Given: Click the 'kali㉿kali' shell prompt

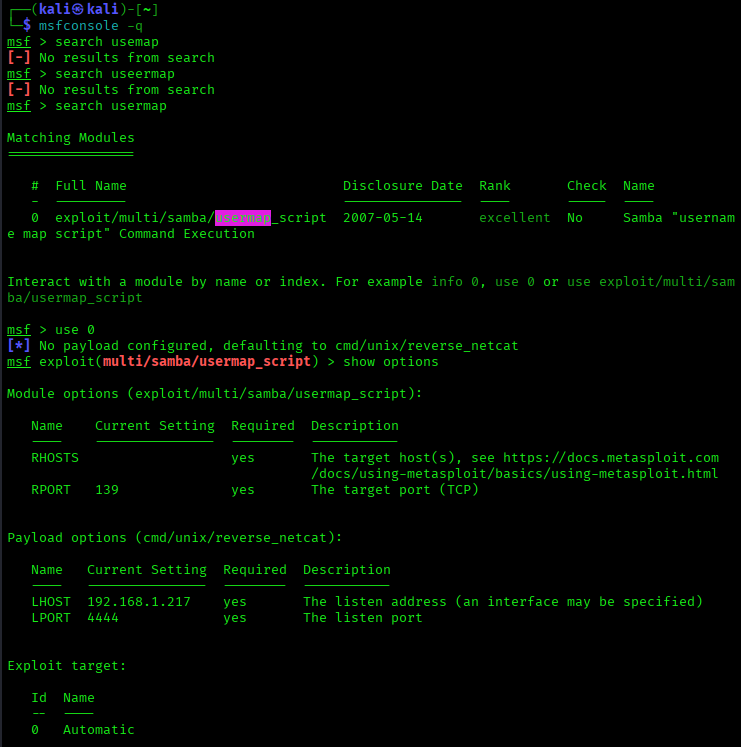Looking at the screenshot, I should 79,9.
